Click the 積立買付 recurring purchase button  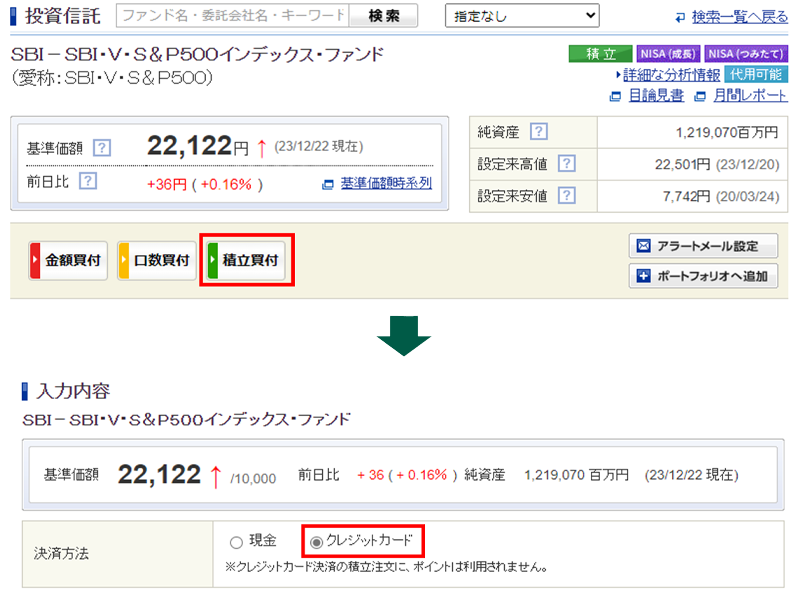click(246, 260)
